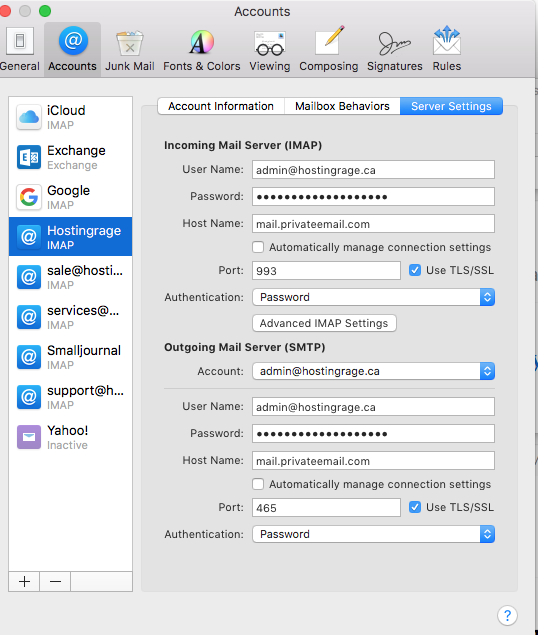Toggle incoming Automatically manage connection settings
This screenshot has height=635, width=538.
[x=258, y=247]
